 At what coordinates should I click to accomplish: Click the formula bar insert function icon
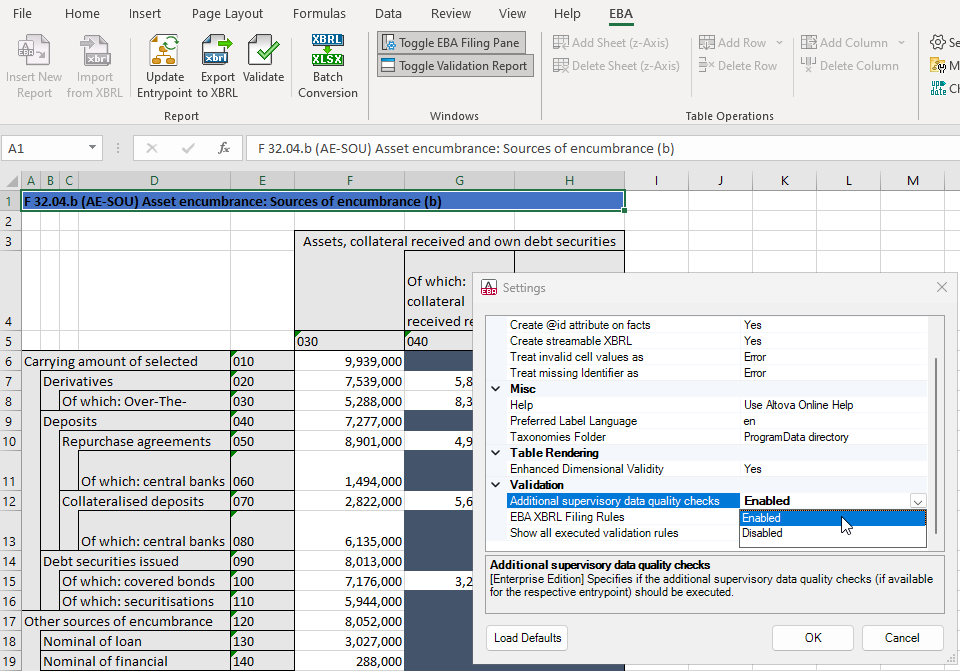[223, 148]
